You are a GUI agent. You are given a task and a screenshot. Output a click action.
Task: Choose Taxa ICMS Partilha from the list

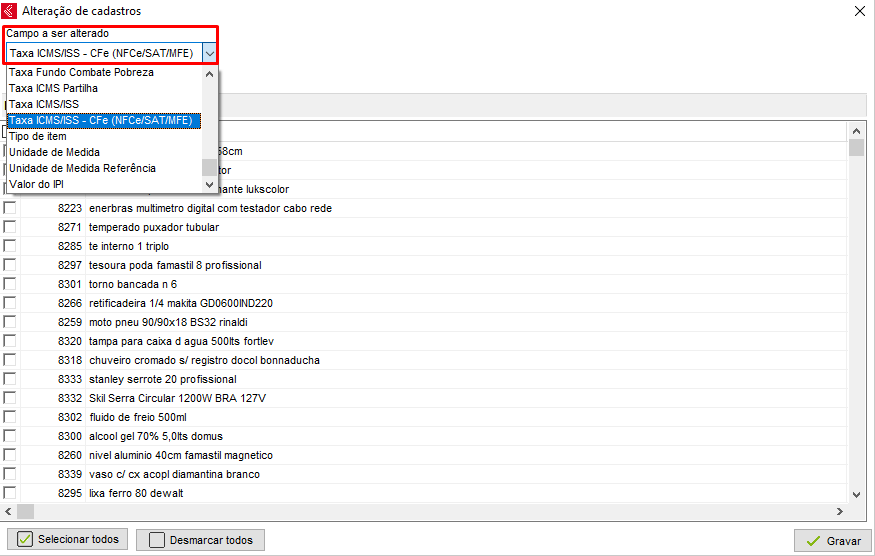[x=54, y=88]
